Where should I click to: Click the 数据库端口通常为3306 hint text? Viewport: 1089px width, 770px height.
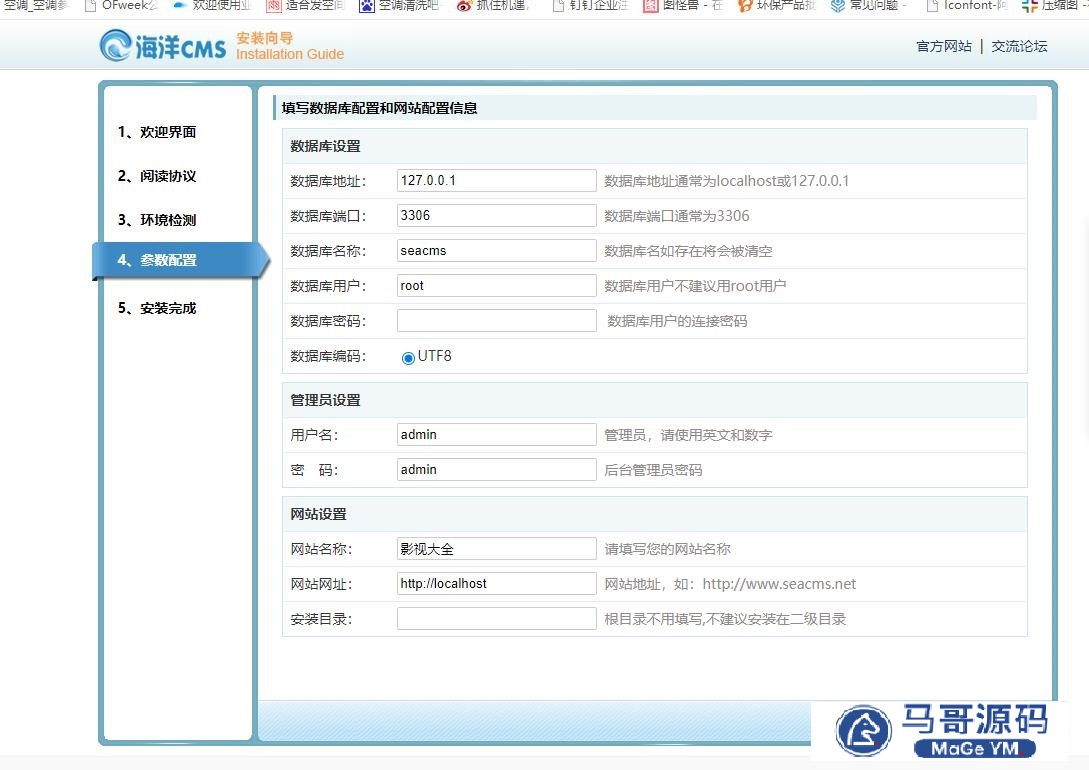click(676, 216)
